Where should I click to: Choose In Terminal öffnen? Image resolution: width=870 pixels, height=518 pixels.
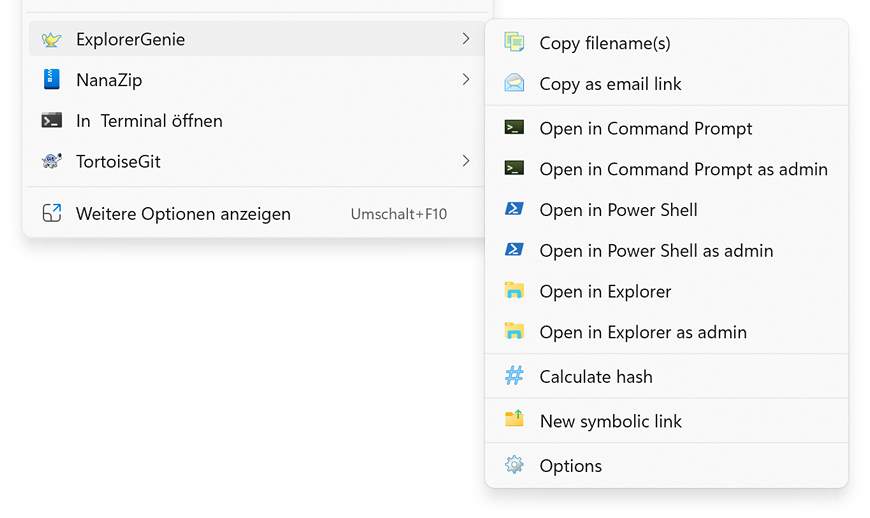257,120
